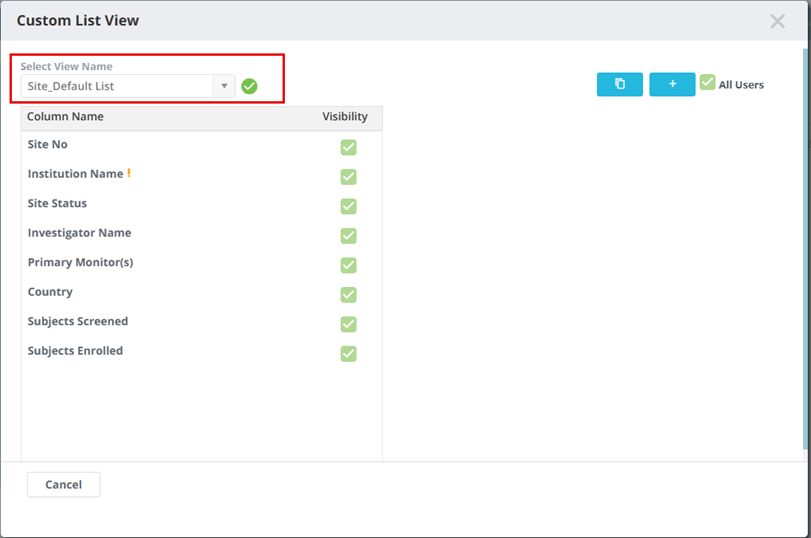Disable visibility for Primary Monitor(s)

coord(348,265)
